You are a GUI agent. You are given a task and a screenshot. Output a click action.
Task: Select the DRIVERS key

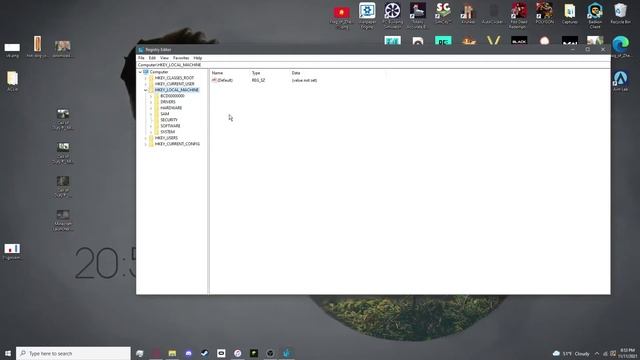168,102
